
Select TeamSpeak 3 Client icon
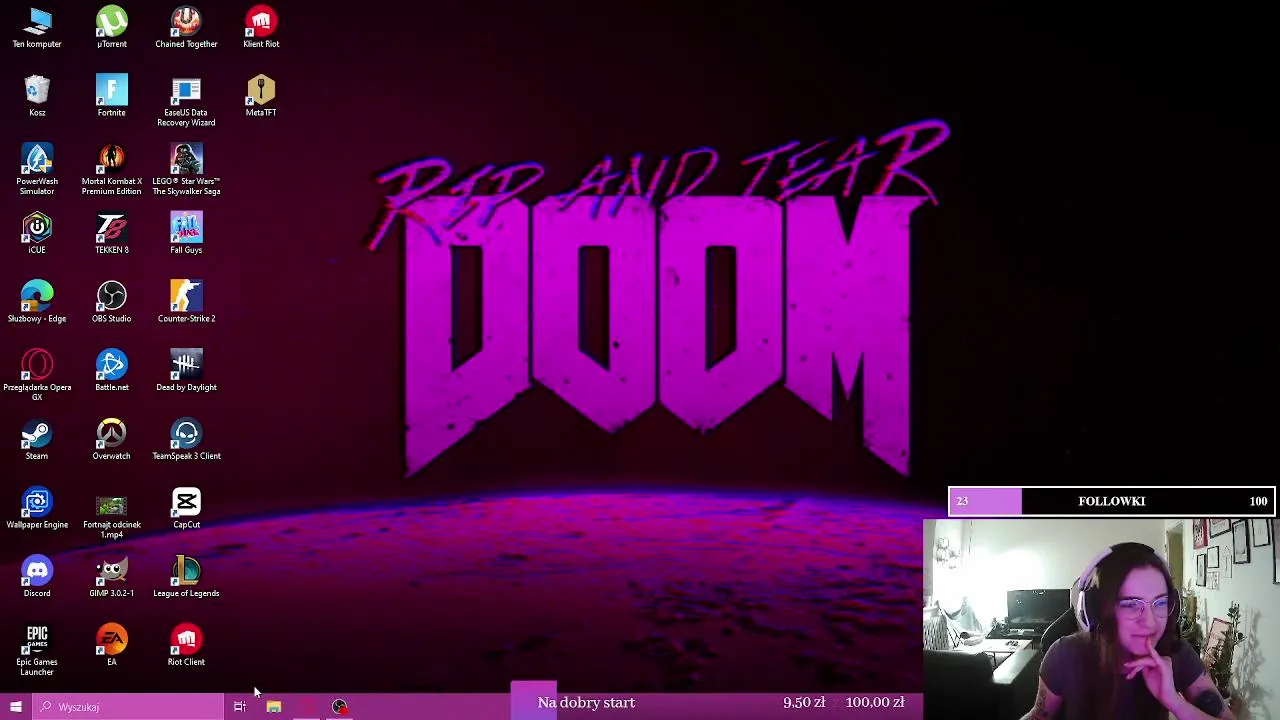point(186,439)
